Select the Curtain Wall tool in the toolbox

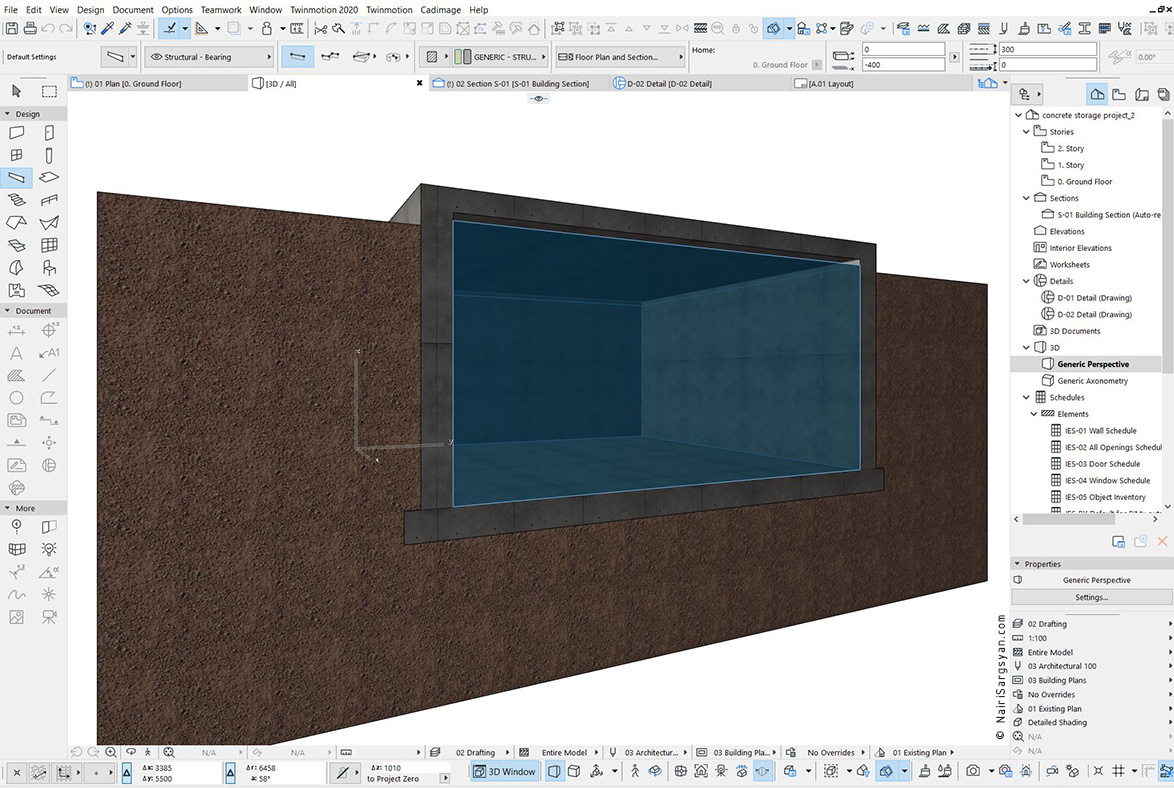coord(49,245)
